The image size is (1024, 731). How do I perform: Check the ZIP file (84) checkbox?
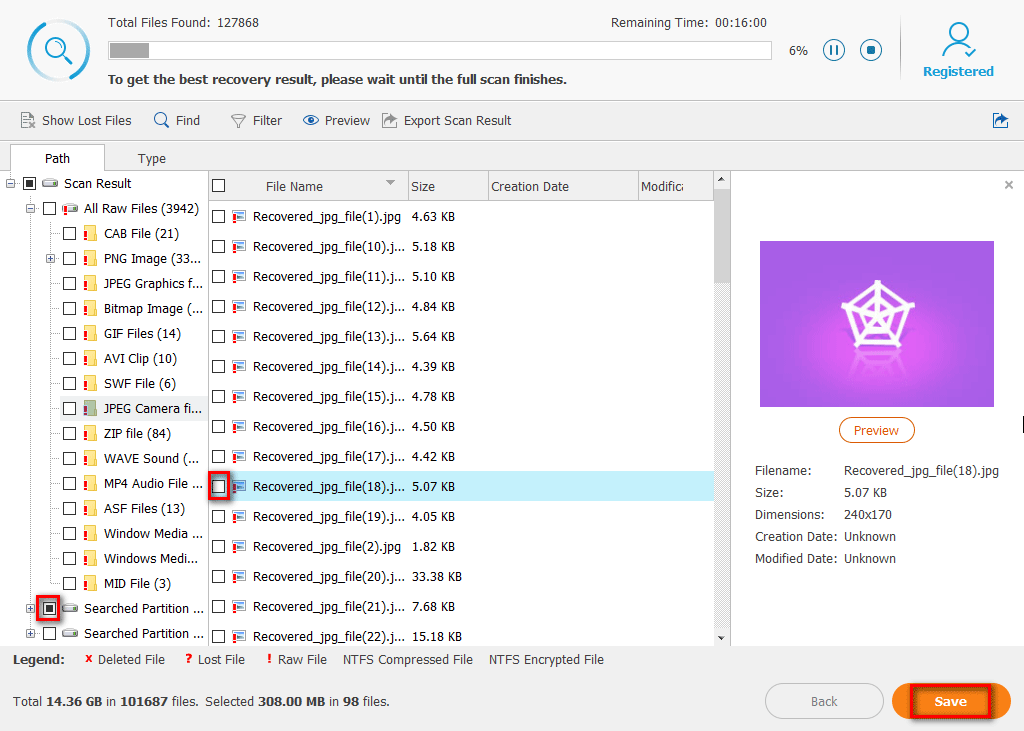tap(69, 434)
